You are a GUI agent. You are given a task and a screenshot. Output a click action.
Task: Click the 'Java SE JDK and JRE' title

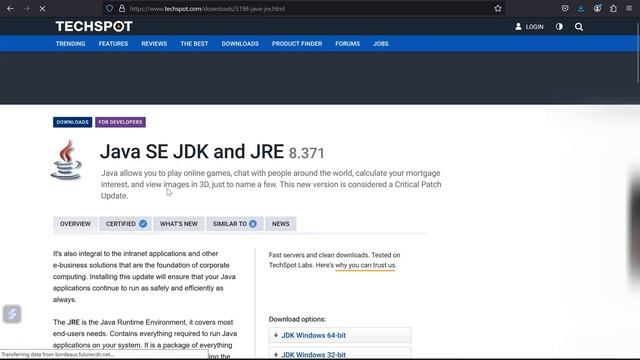pos(192,151)
